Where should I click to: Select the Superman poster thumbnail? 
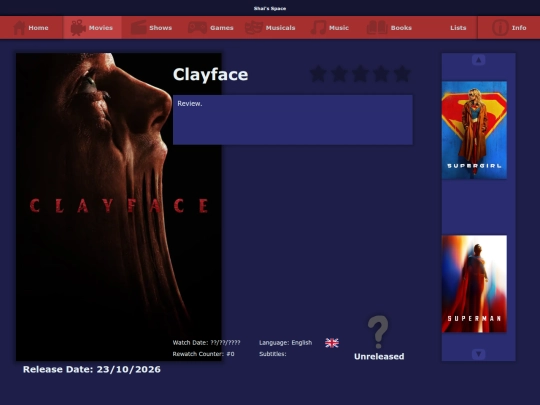pos(474,284)
